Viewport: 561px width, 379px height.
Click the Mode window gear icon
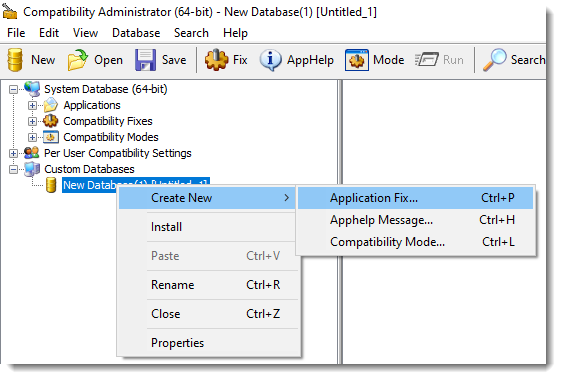(x=357, y=60)
